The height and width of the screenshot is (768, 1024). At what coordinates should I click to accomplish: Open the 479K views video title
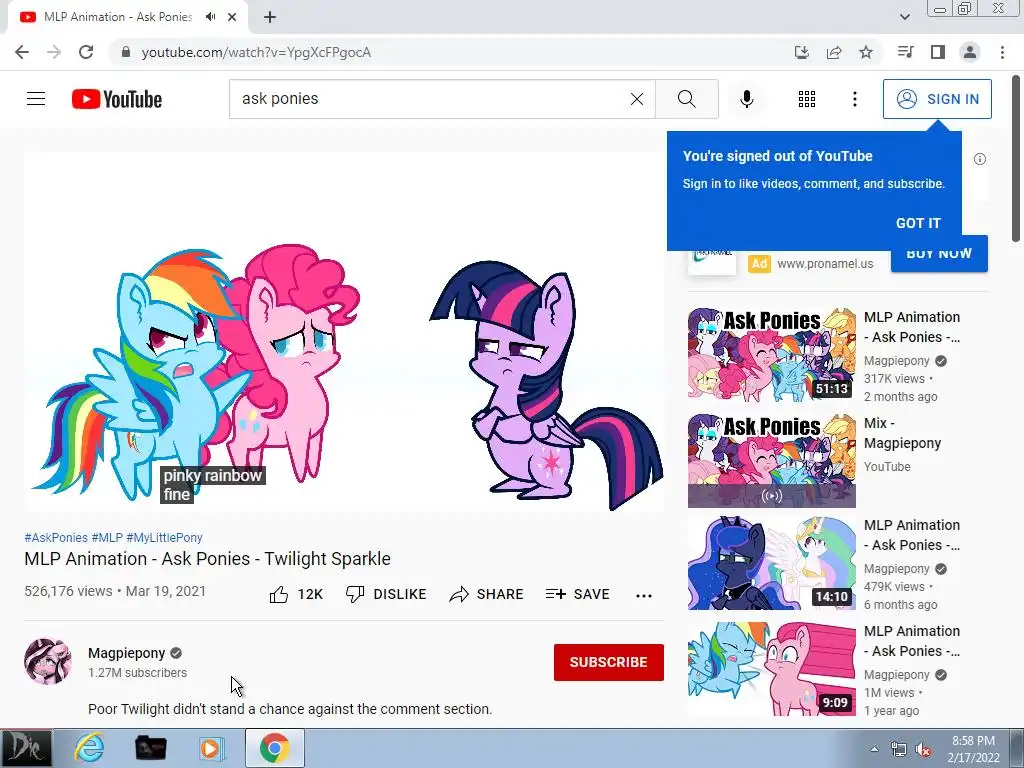coord(912,535)
